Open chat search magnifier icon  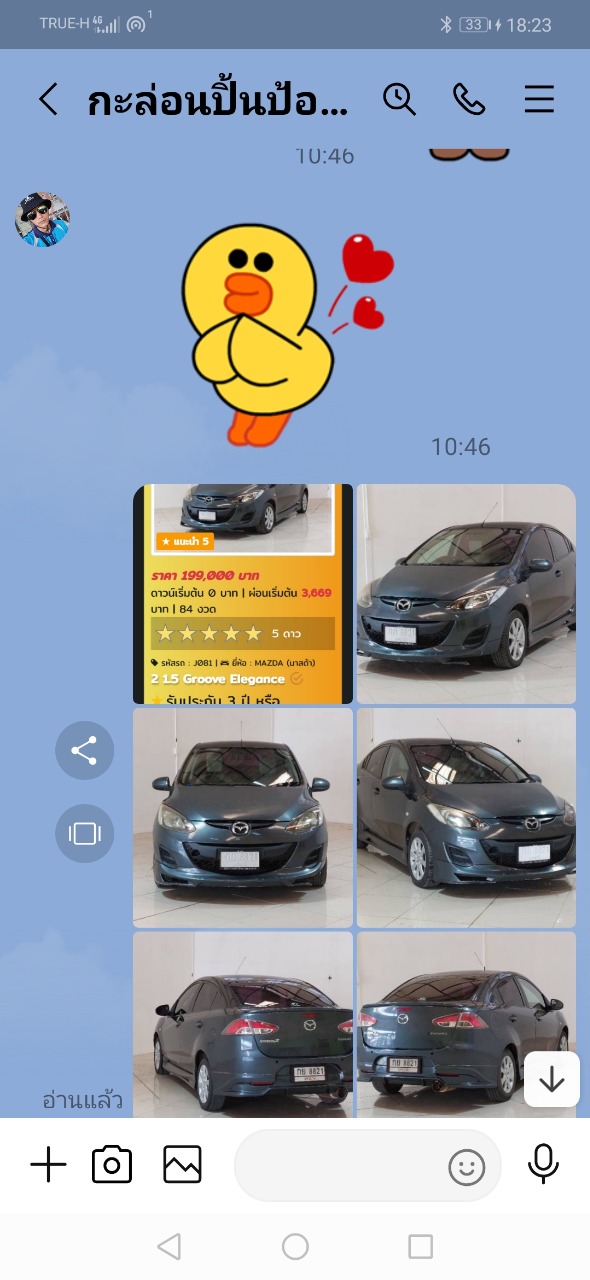pos(399,99)
